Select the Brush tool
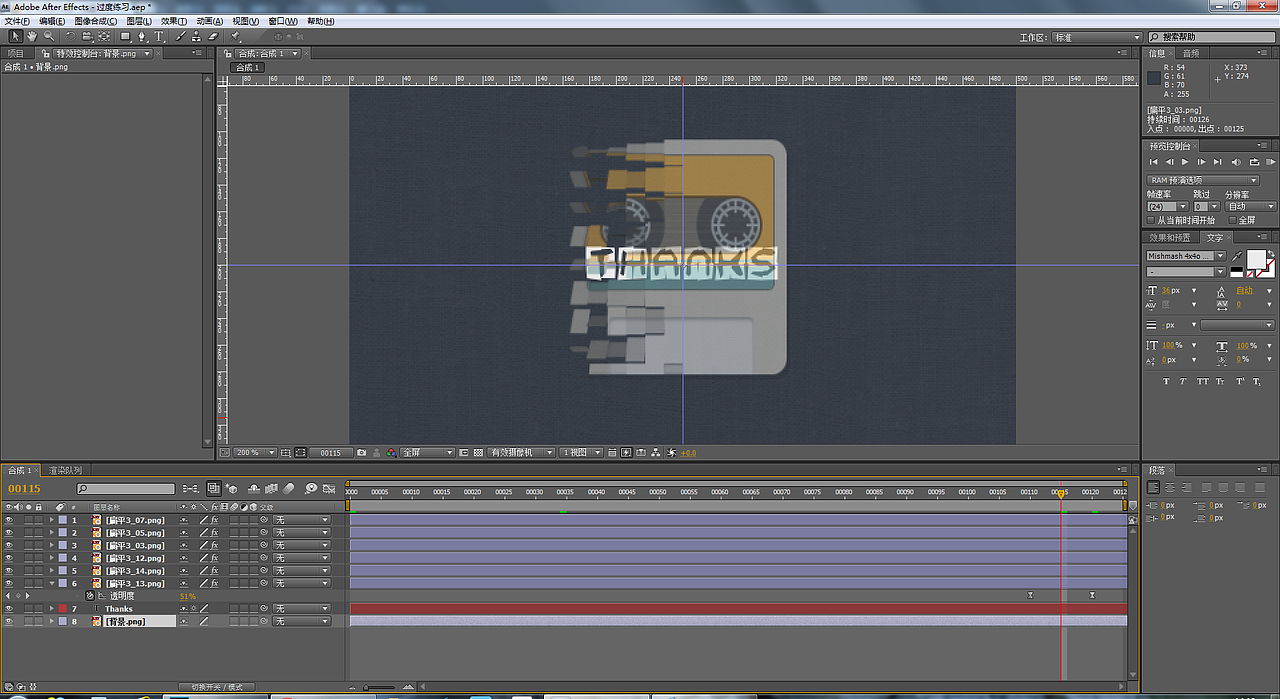Image resolution: width=1280 pixels, height=699 pixels. coord(180,36)
